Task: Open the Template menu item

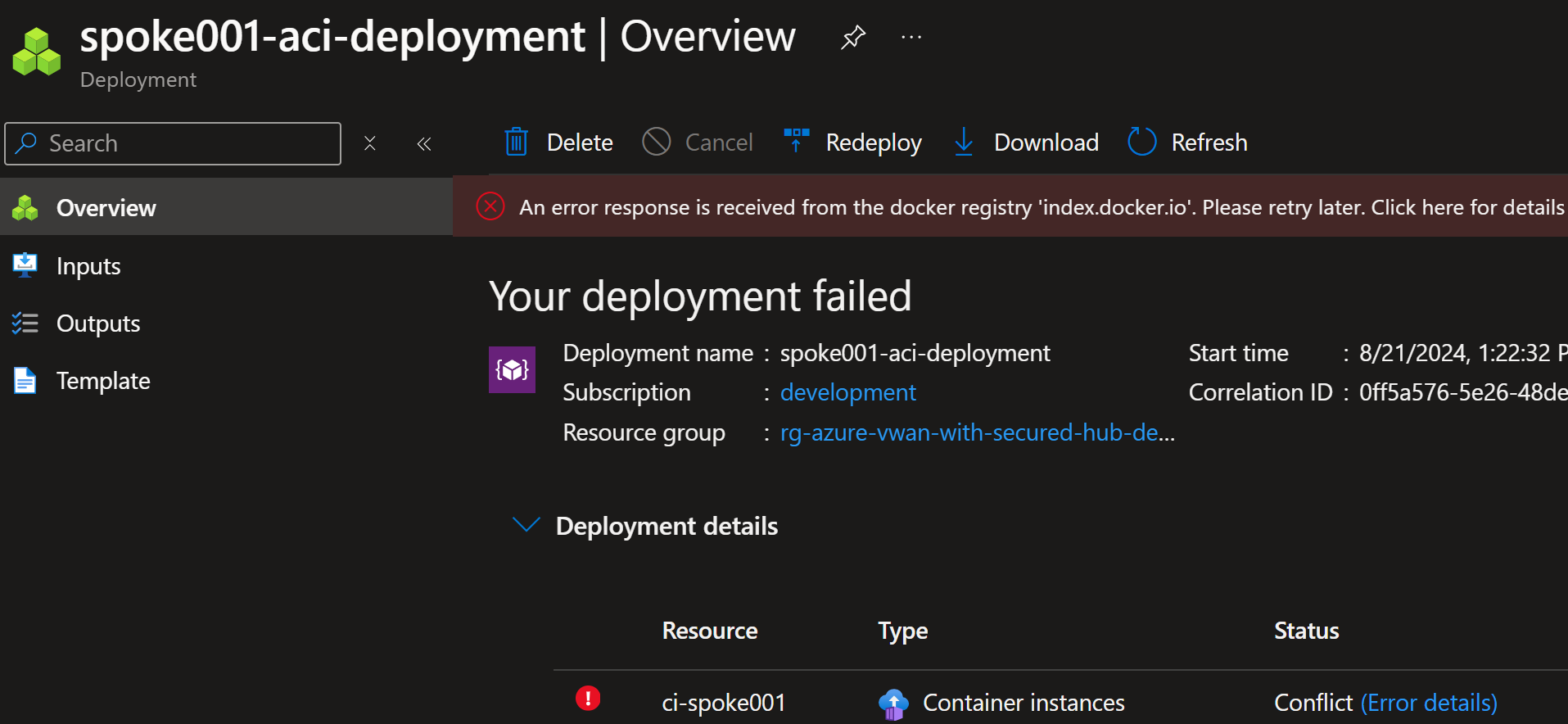Action: click(227, 380)
